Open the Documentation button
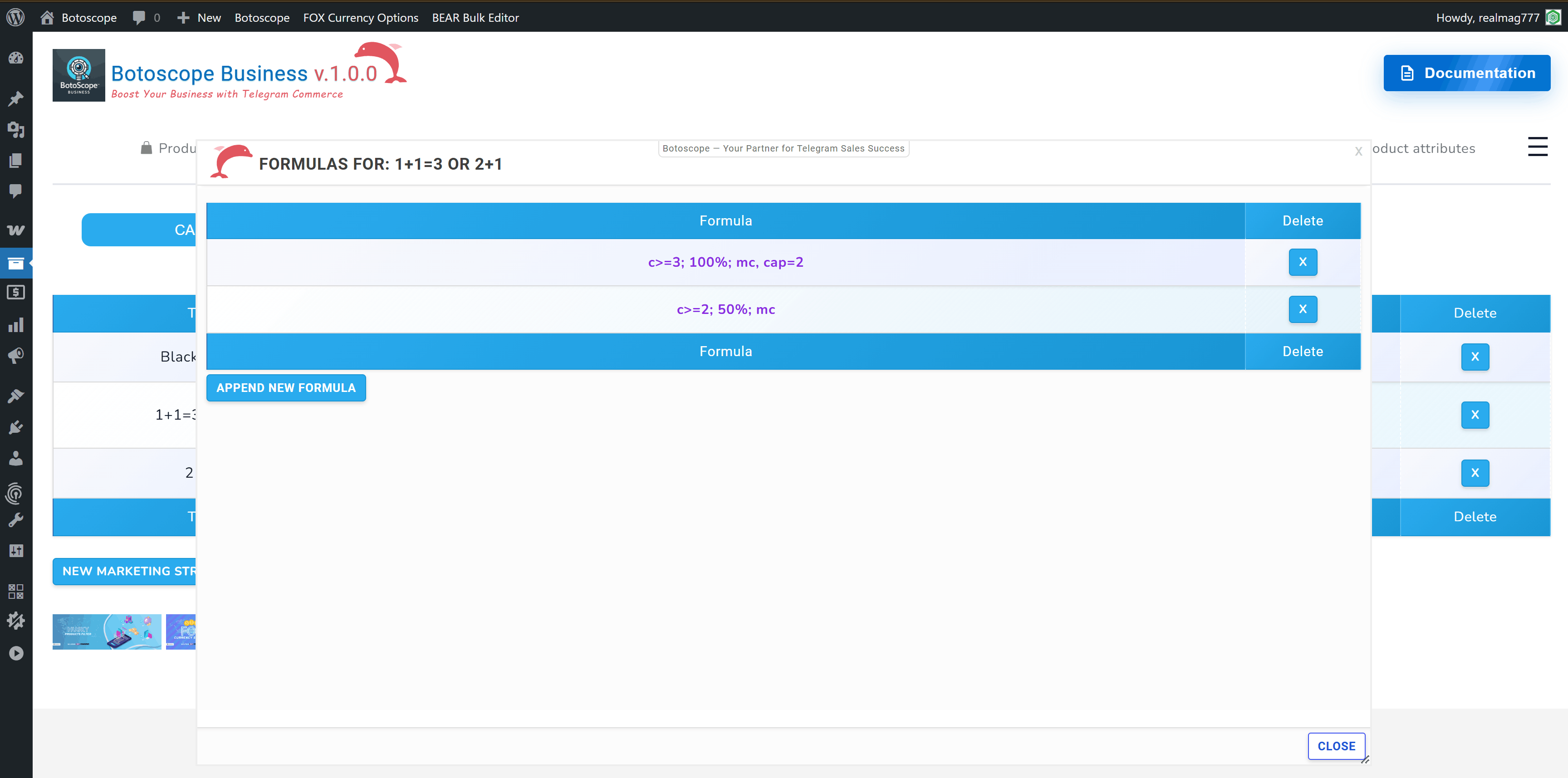The height and width of the screenshot is (778, 1568). [1467, 73]
